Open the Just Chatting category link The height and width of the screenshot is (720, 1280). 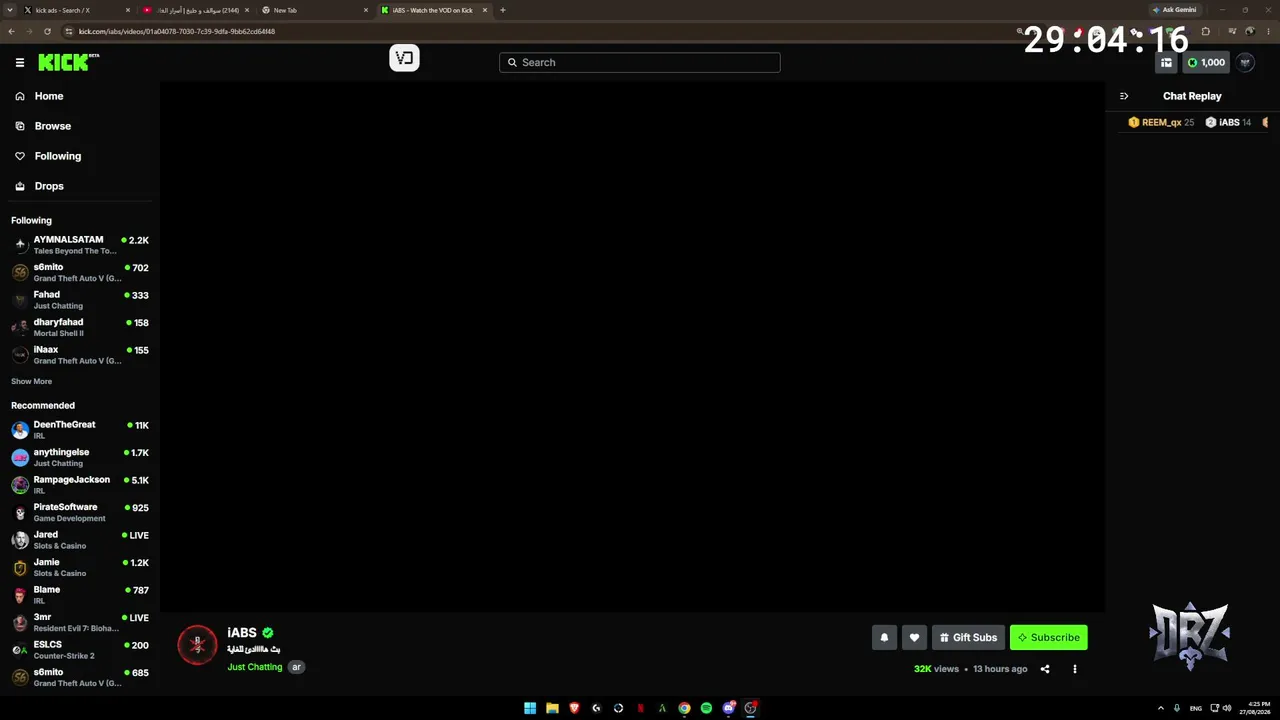255,667
